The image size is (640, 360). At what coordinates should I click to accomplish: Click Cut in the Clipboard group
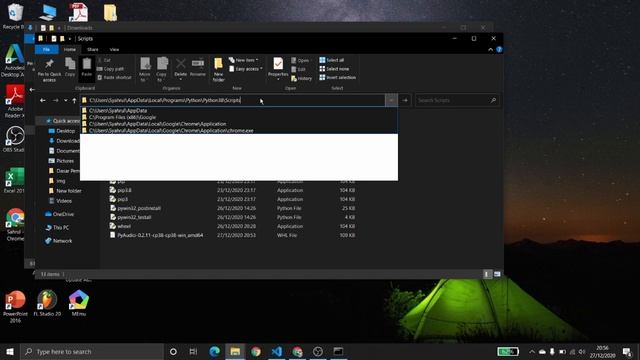pos(104,60)
